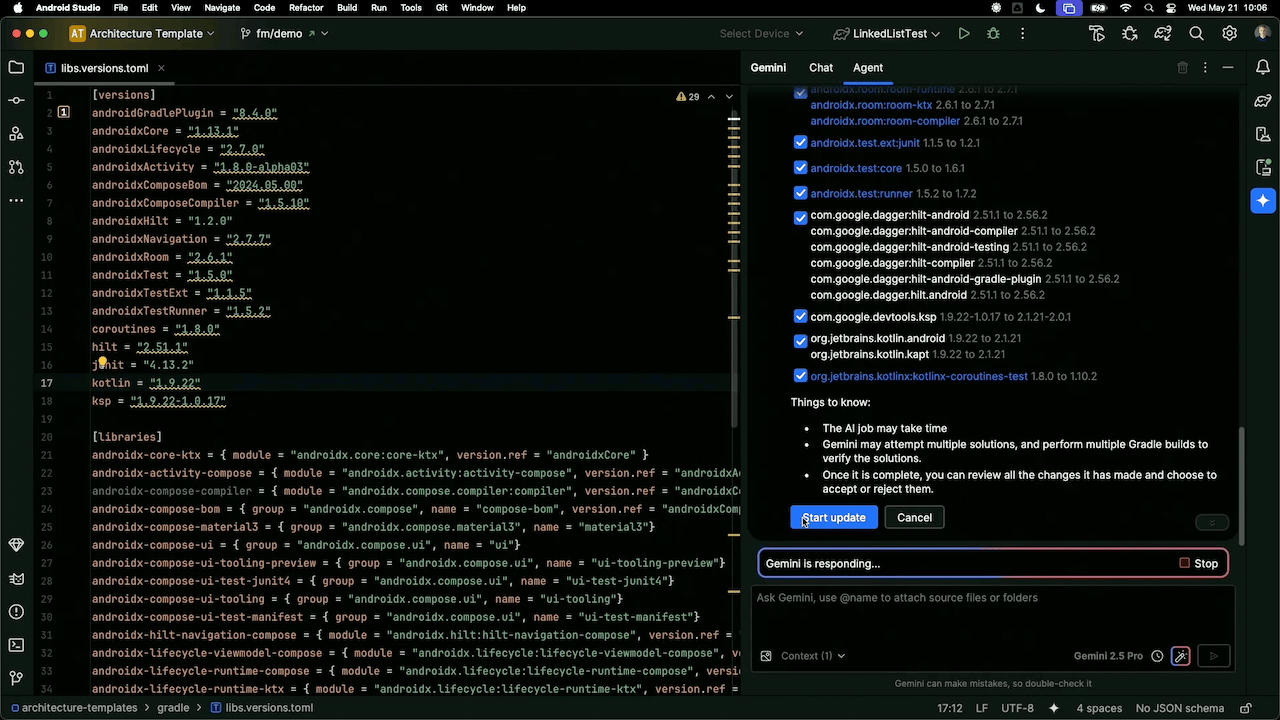This screenshot has width=1280, height=720.
Task: Open the File menu
Action: click(120, 8)
